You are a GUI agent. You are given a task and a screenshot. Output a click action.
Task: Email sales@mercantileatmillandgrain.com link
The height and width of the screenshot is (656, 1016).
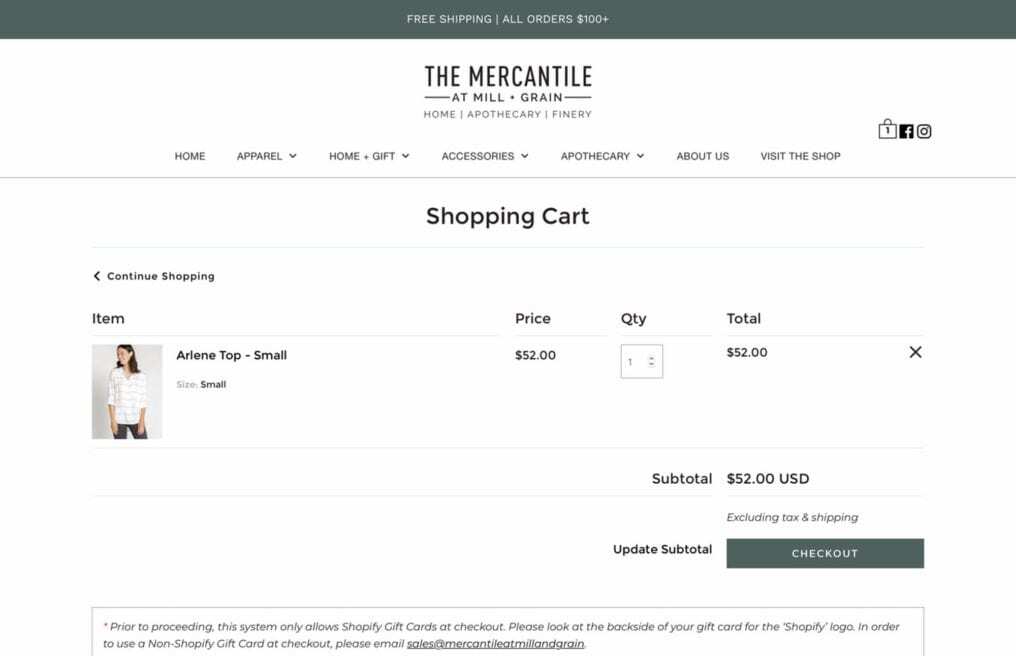pos(495,644)
